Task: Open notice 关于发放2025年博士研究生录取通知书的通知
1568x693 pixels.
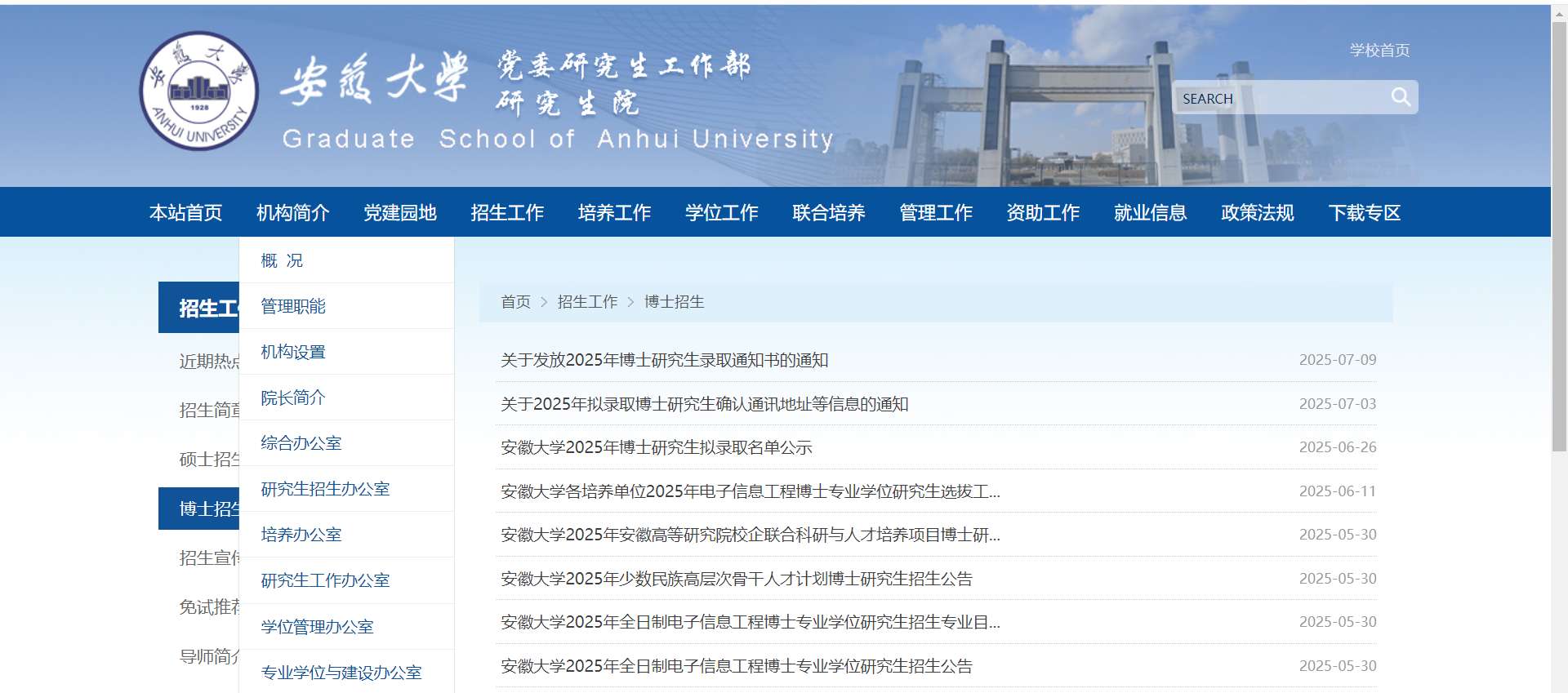Action: click(664, 360)
